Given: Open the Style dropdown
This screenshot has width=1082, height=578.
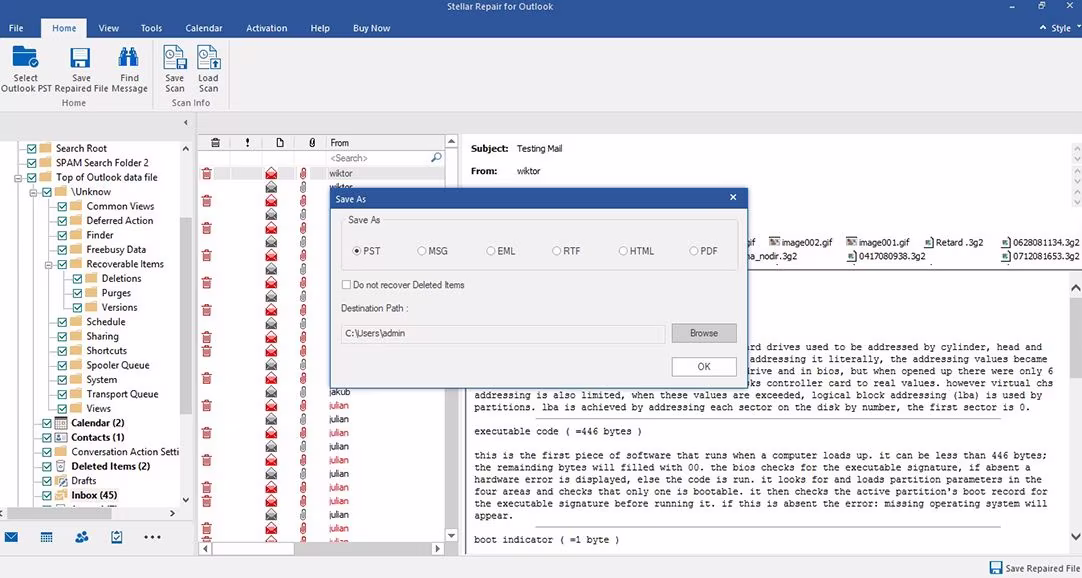Looking at the screenshot, I should click(x=1061, y=28).
